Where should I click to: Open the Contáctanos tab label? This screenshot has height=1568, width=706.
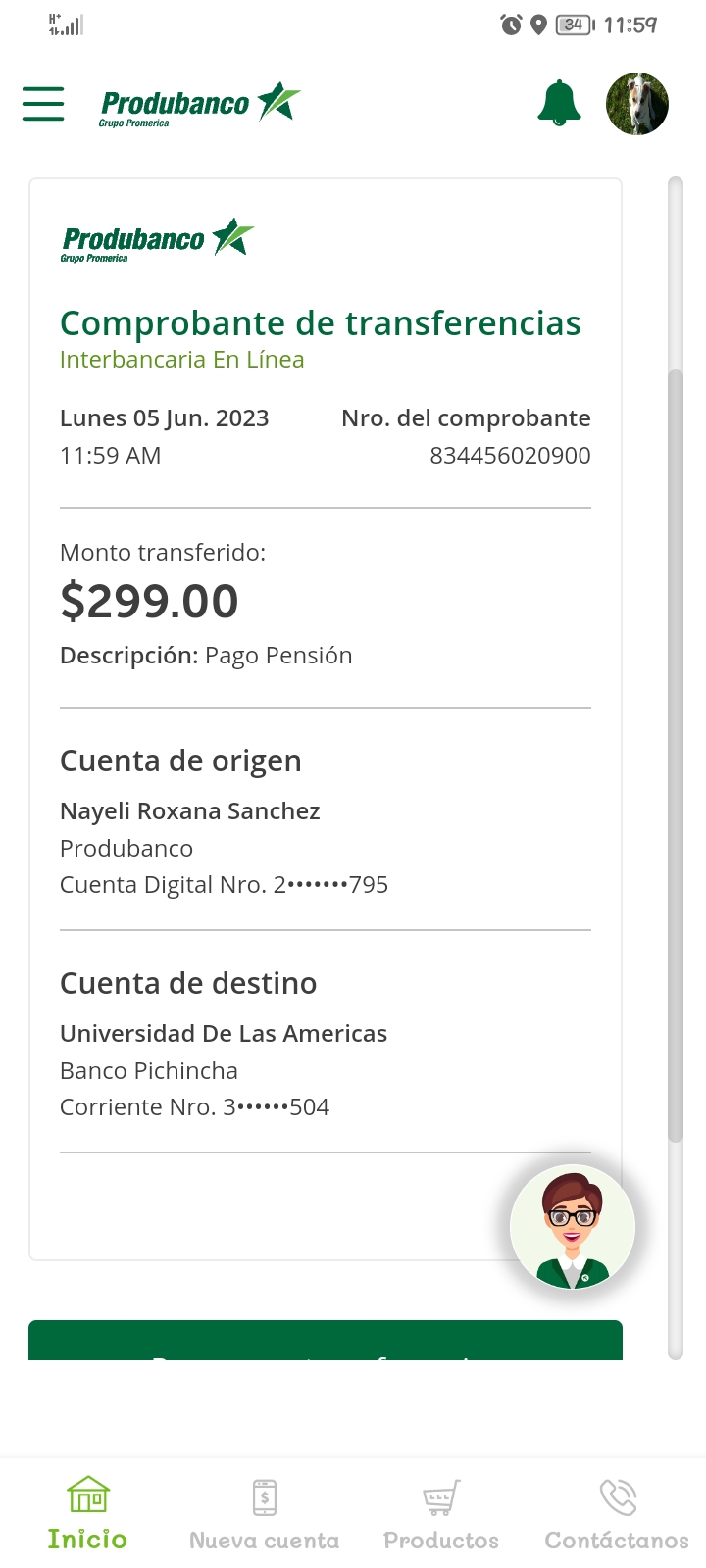coord(617,1541)
